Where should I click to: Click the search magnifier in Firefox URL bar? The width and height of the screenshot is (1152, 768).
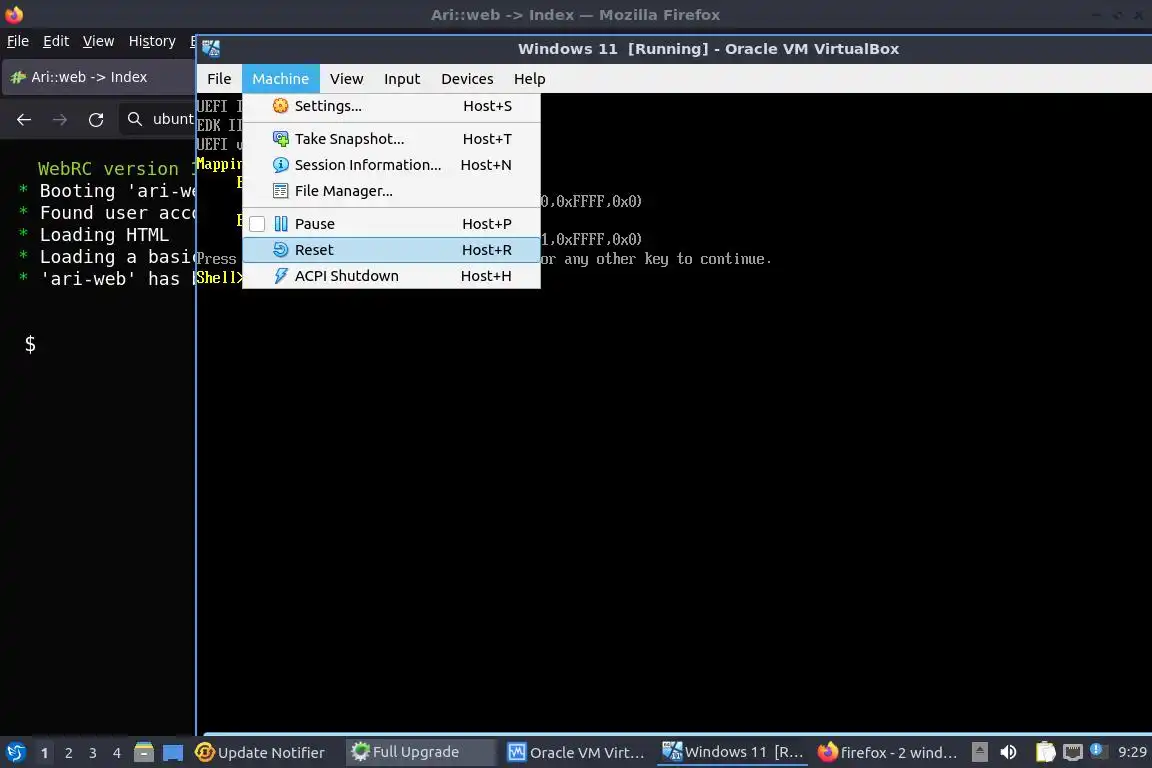(134, 119)
